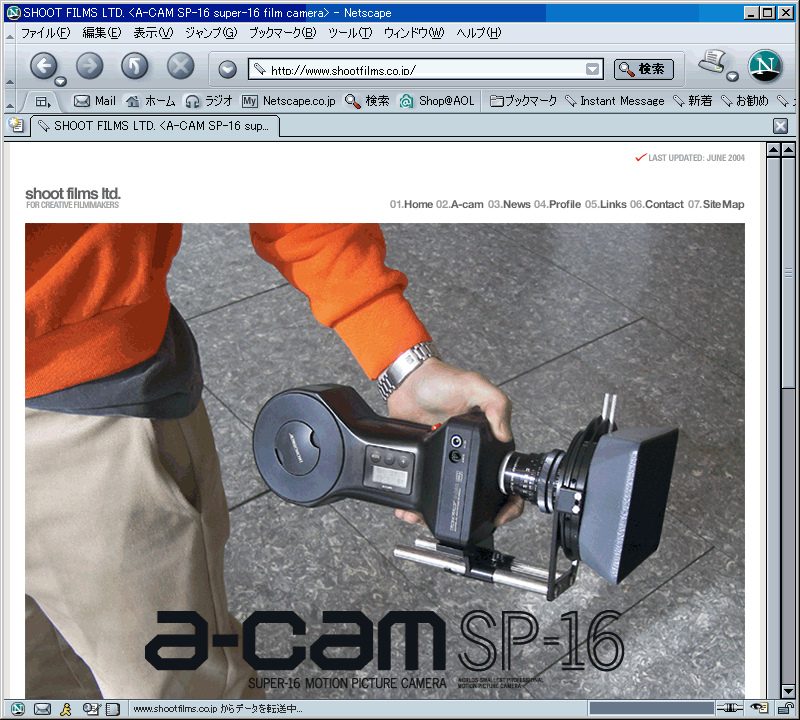
Task: Open the ファイル(F) menu
Action: pos(45,33)
